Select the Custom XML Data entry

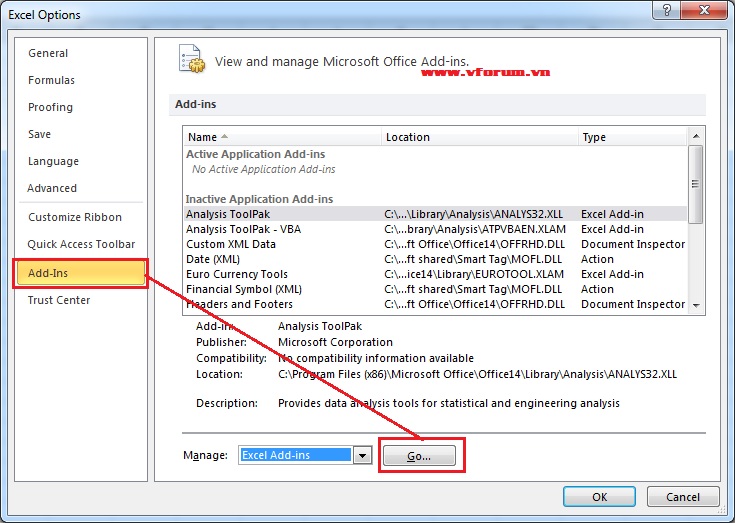tap(435, 244)
